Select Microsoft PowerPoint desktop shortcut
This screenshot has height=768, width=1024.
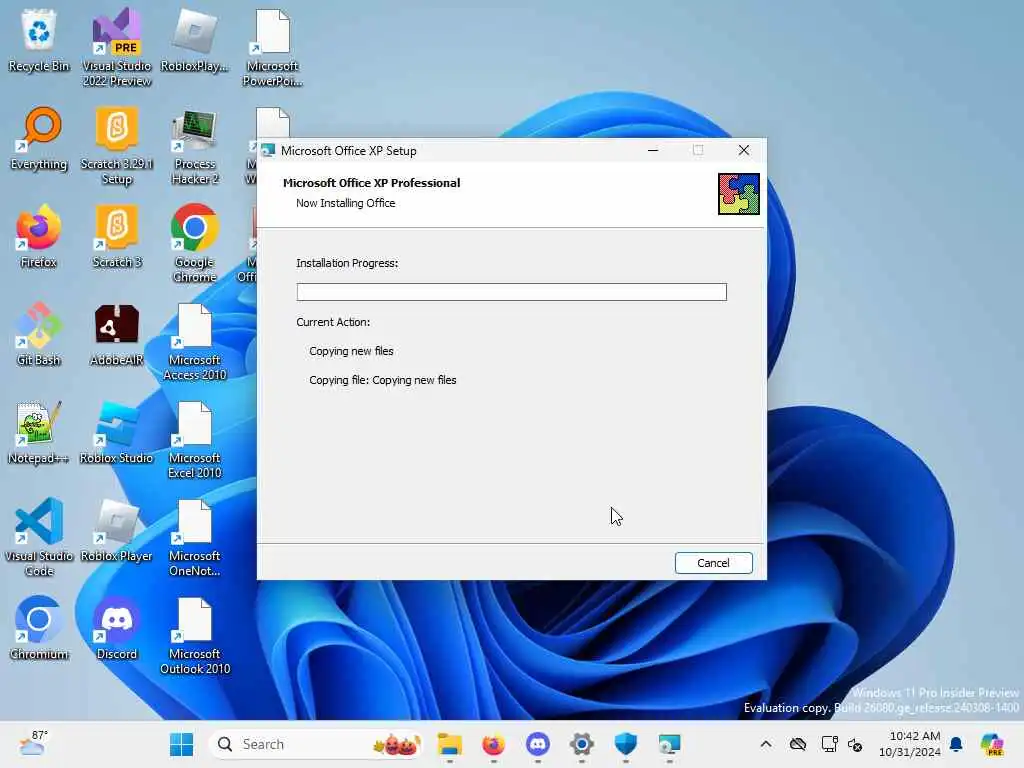(273, 47)
